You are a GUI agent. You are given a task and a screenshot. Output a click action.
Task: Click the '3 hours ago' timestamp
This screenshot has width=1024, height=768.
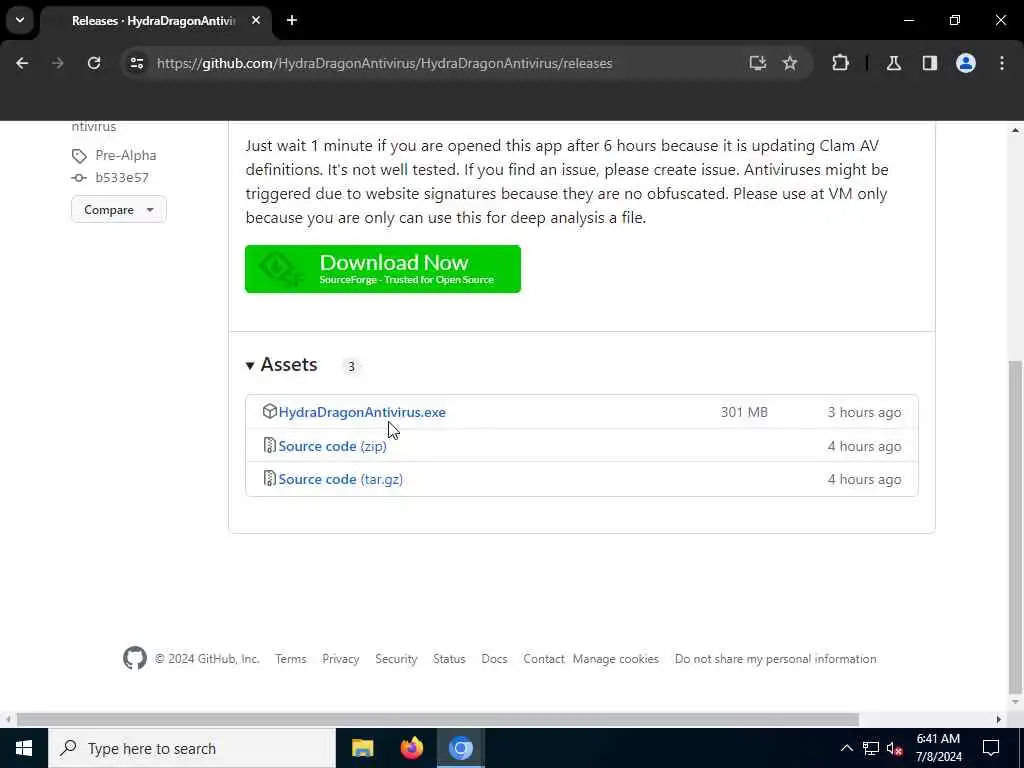click(x=864, y=412)
